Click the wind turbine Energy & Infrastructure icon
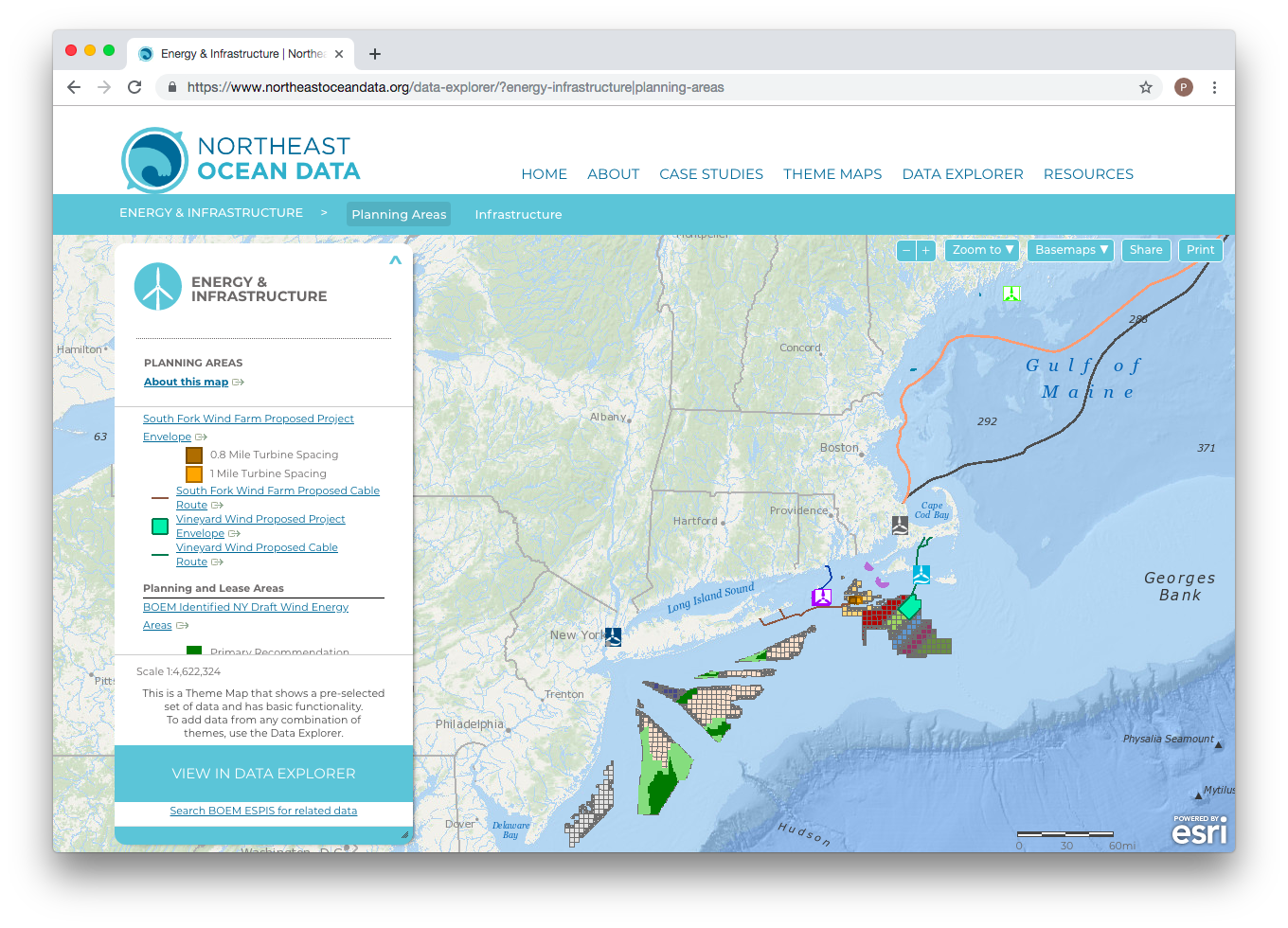1288x928 pixels. click(x=157, y=286)
